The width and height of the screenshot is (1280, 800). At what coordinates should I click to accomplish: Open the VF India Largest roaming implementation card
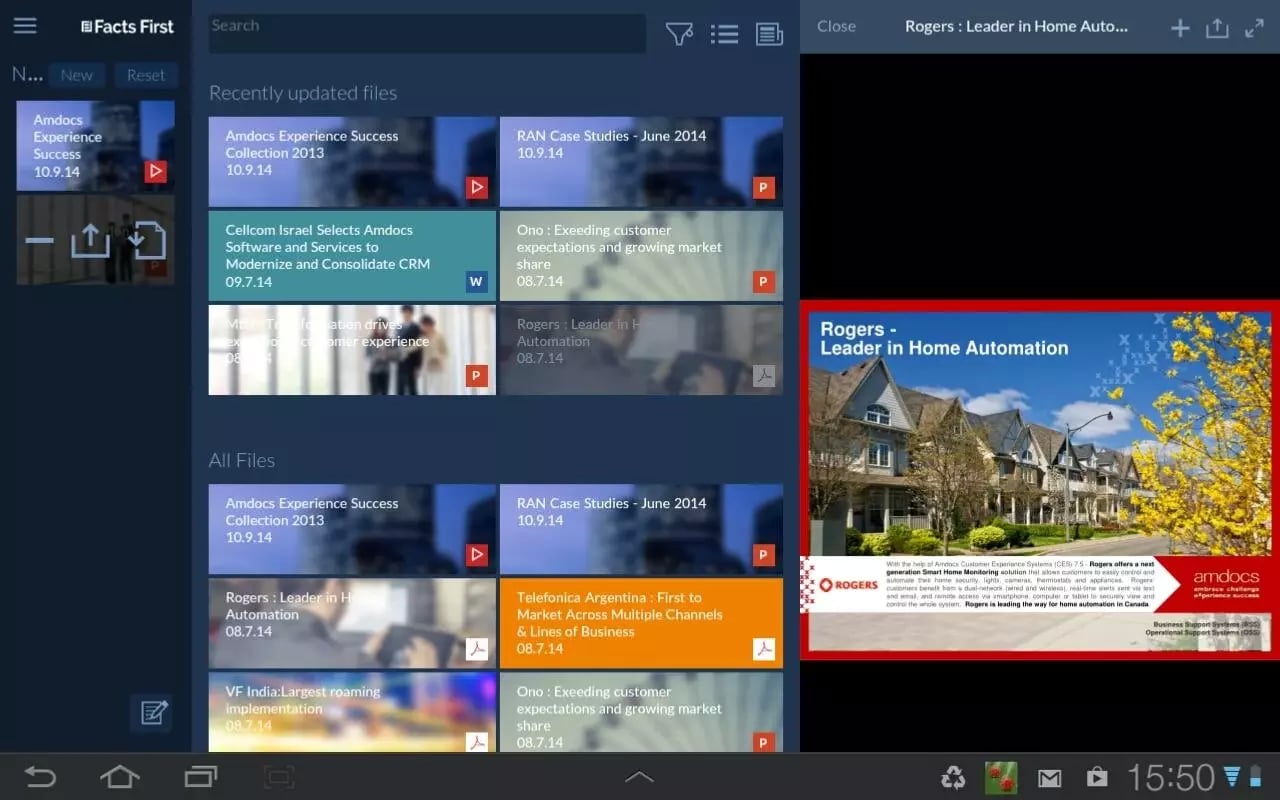[x=352, y=712]
